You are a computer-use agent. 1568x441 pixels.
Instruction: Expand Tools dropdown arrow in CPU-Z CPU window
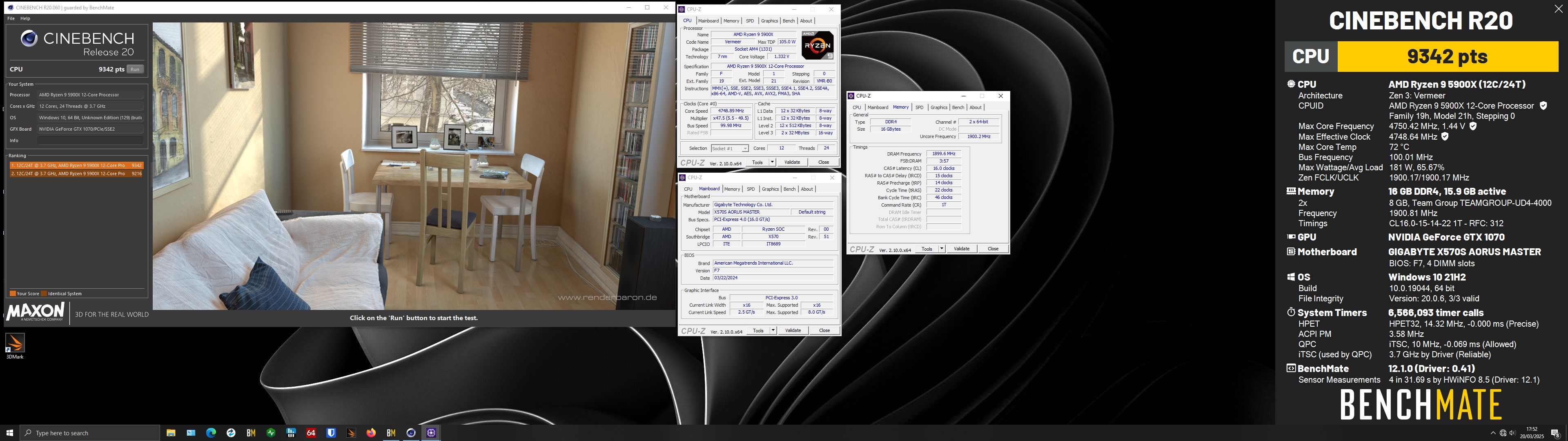pos(772,162)
